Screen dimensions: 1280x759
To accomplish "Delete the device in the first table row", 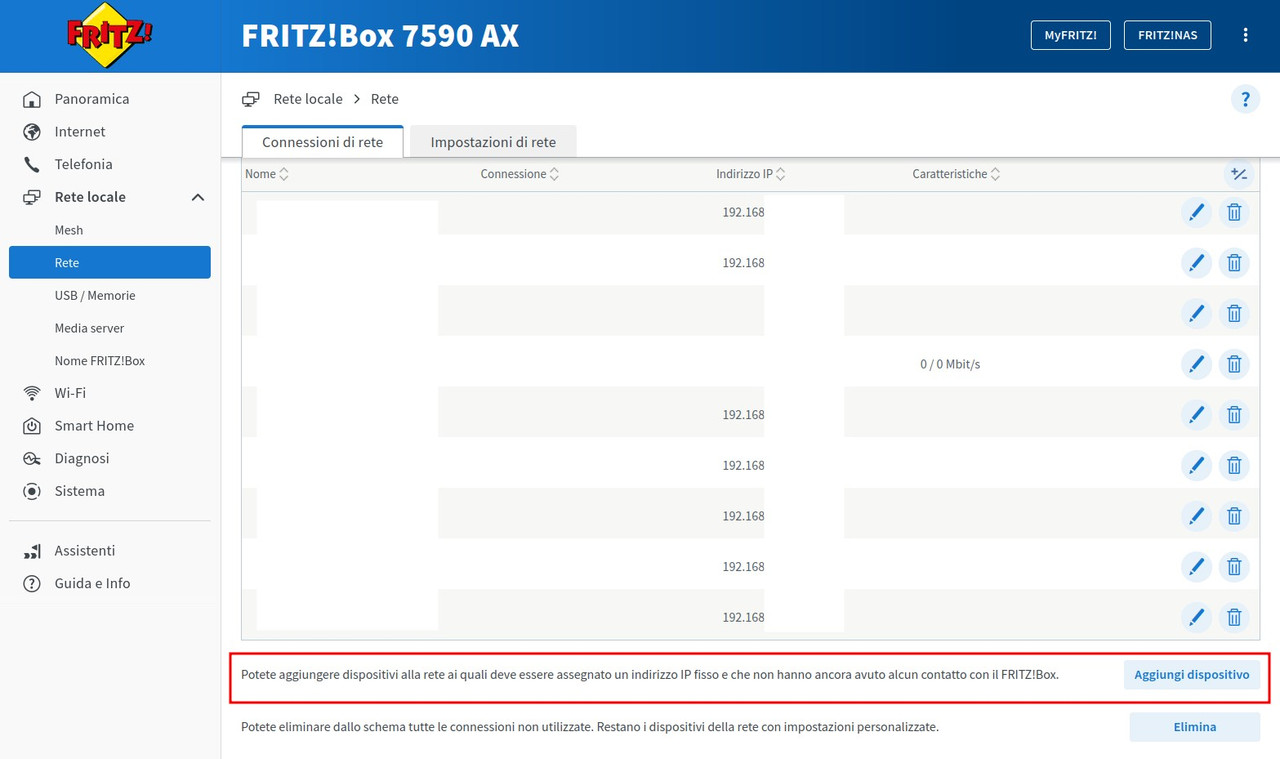I will (x=1234, y=212).
